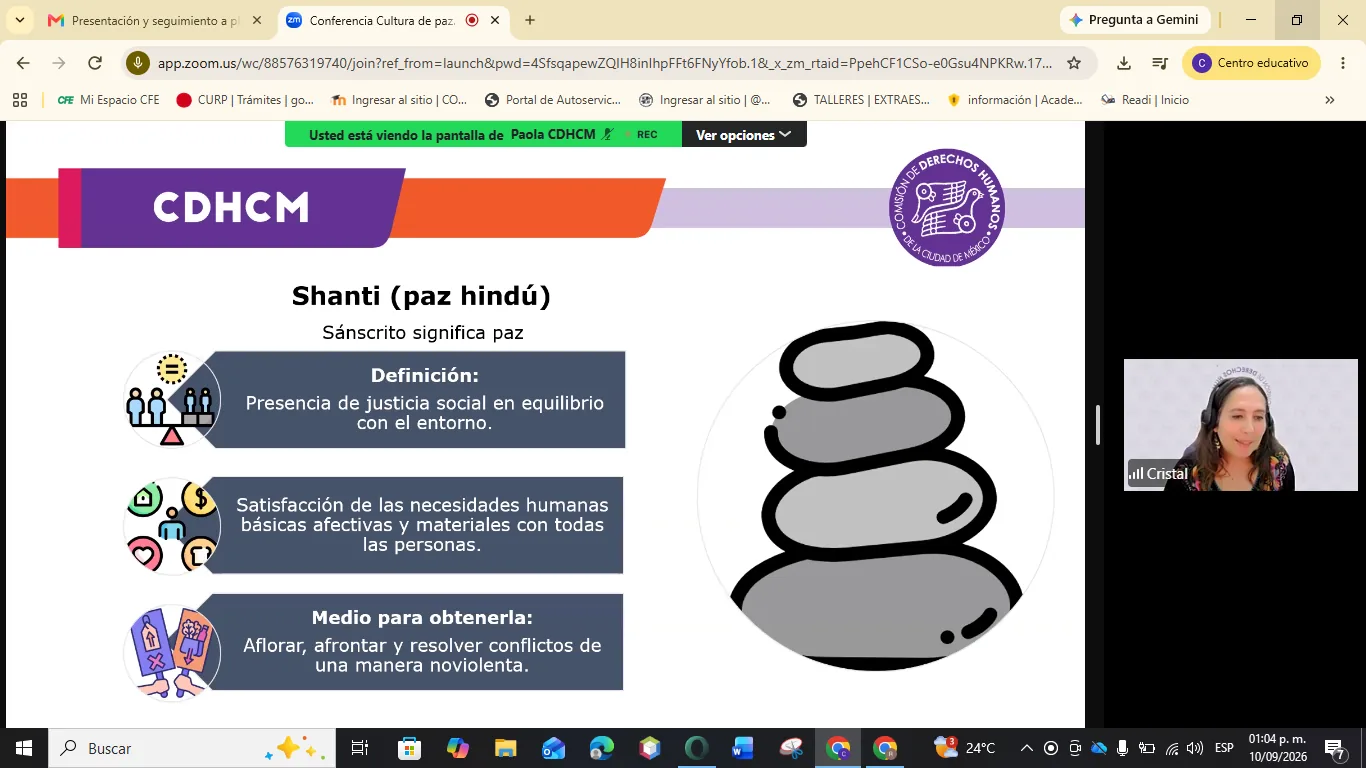Image resolution: width=1366 pixels, height=768 pixels.
Task: Open the información Acade bookmark
Action: pos(1015,100)
